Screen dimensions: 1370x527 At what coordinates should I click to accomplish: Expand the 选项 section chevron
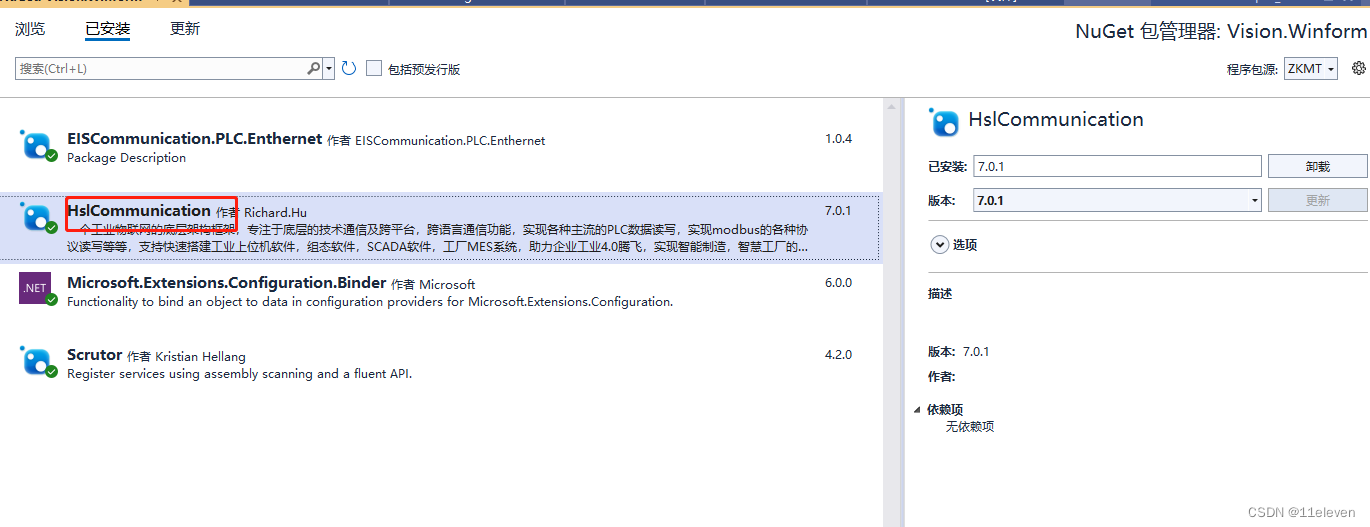[939, 244]
